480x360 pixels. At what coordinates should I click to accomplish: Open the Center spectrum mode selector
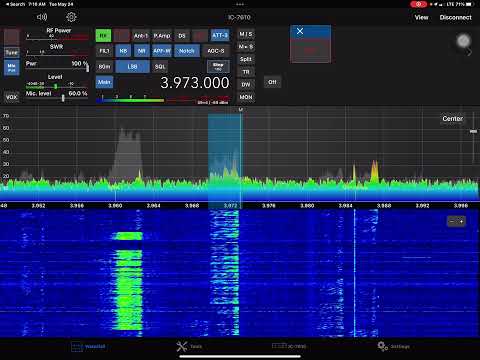452,119
